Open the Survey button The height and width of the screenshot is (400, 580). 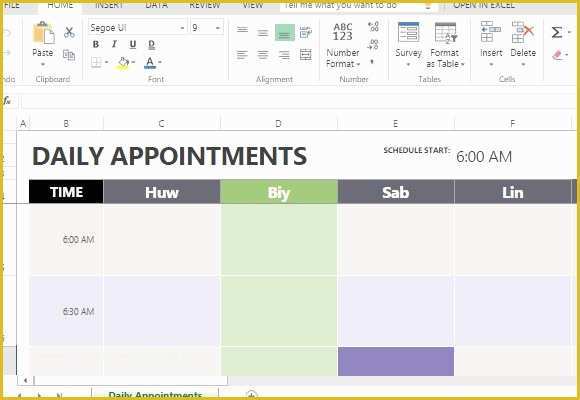(x=408, y=44)
